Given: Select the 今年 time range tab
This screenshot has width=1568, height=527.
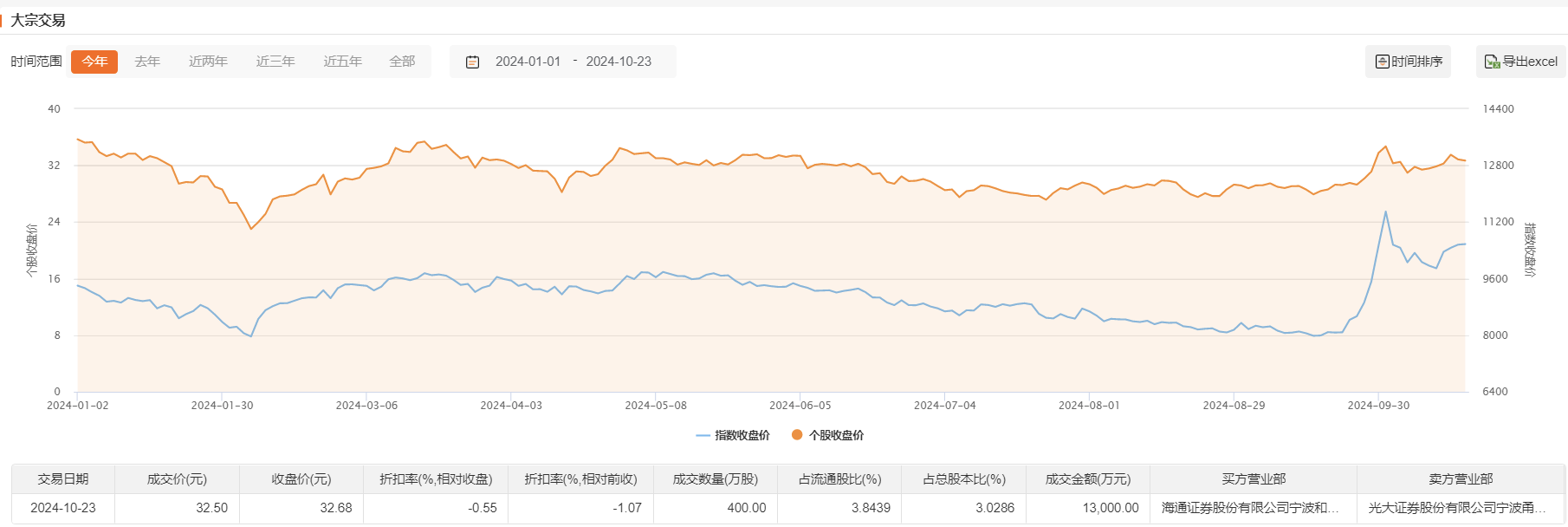Looking at the screenshot, I should 94,62.
